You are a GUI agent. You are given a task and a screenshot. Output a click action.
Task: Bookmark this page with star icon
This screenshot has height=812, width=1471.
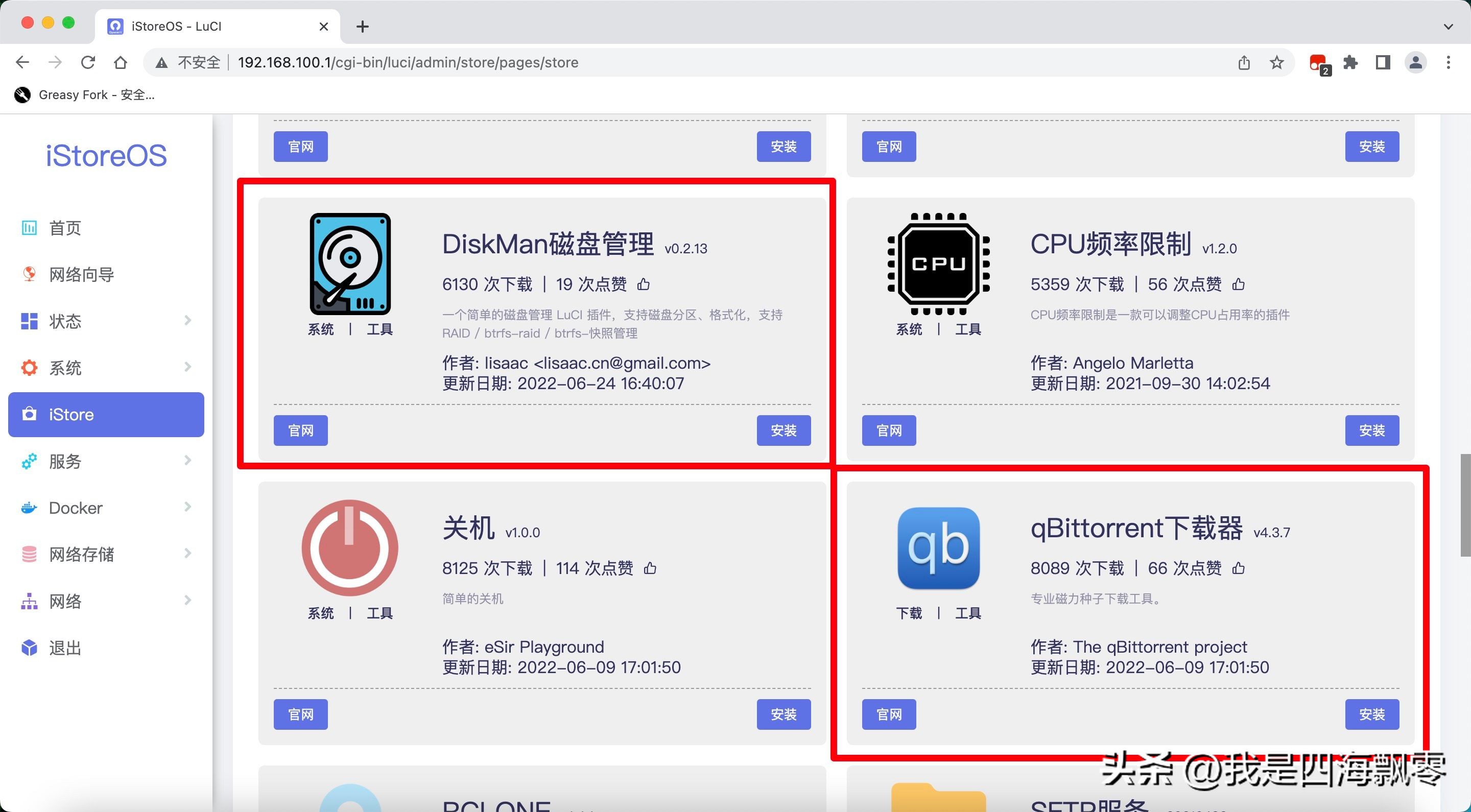(1277, 62)
